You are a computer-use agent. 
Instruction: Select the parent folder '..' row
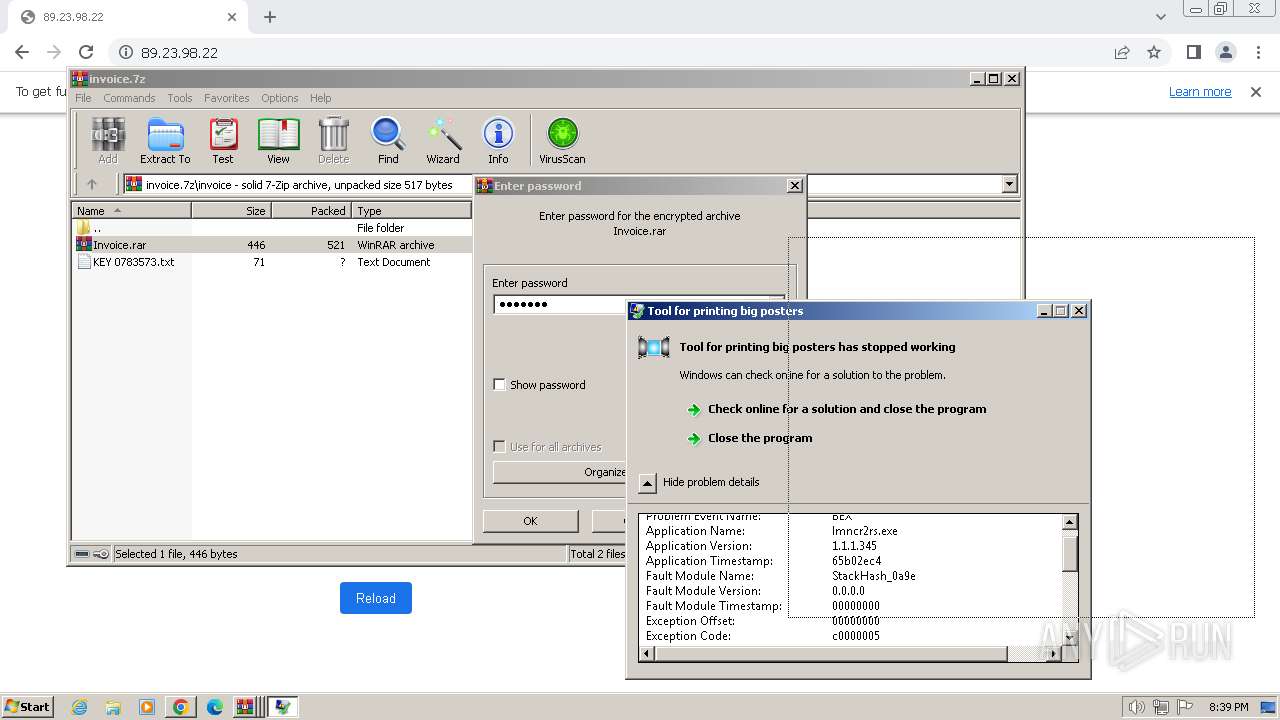click(97, 228)
